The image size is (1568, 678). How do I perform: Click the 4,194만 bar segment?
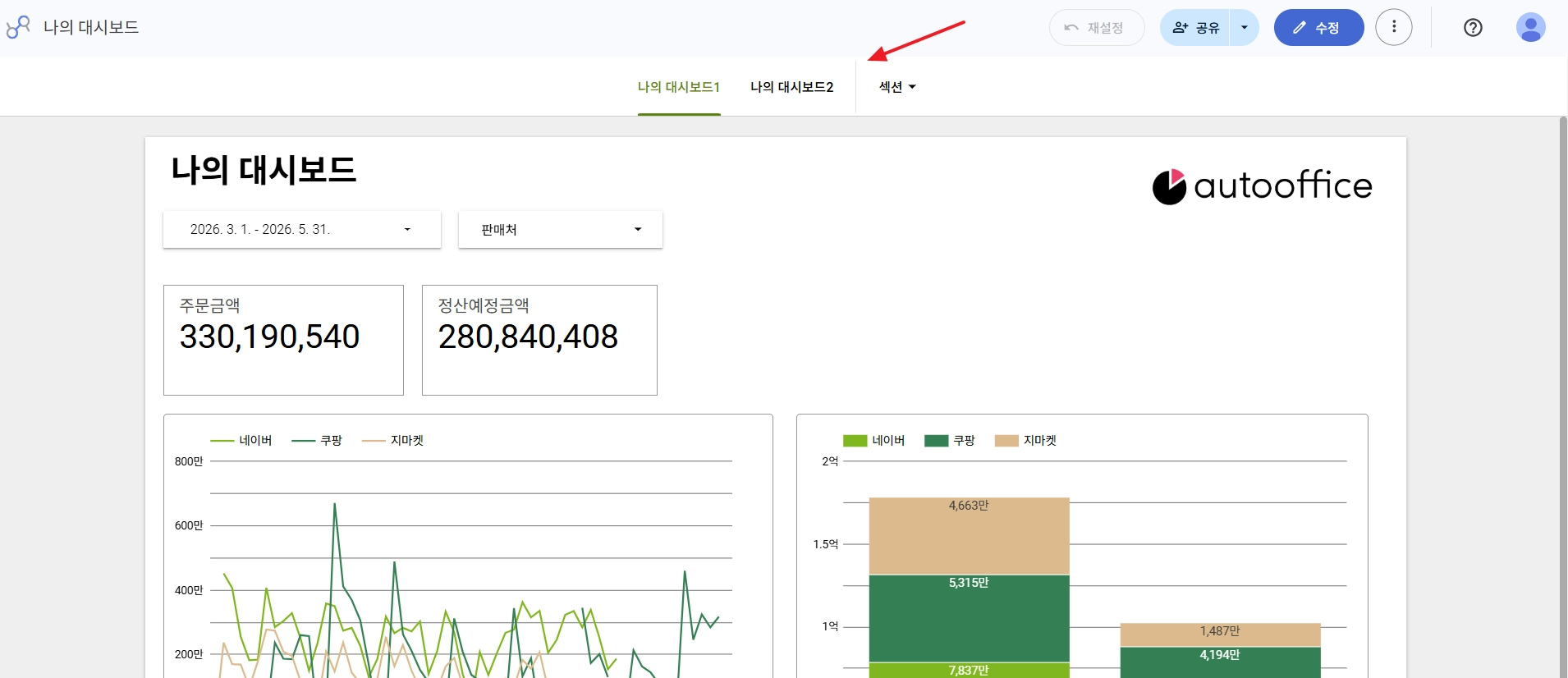[1221, 662]
